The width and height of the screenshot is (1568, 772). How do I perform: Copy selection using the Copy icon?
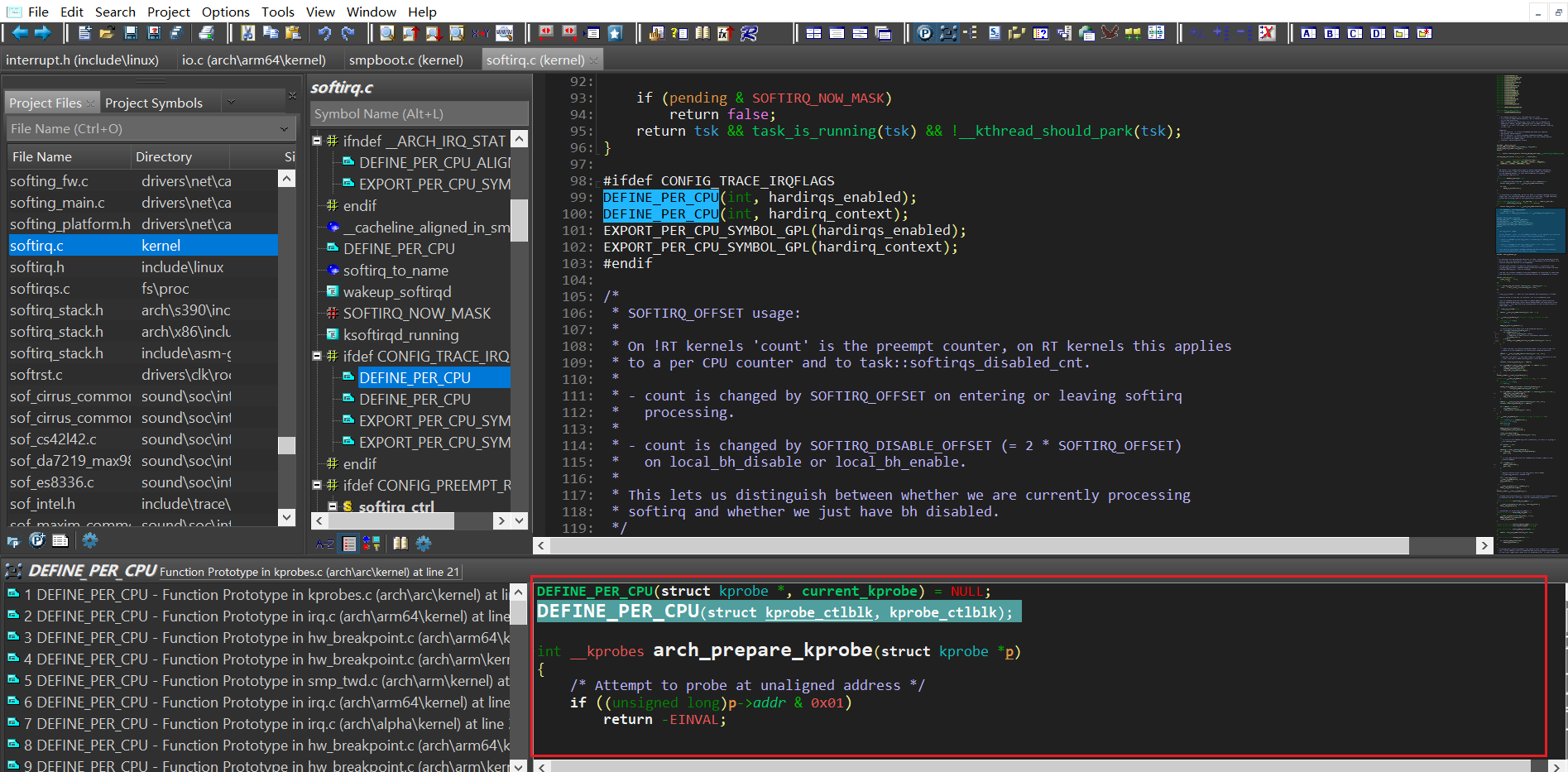coord(271,33)
